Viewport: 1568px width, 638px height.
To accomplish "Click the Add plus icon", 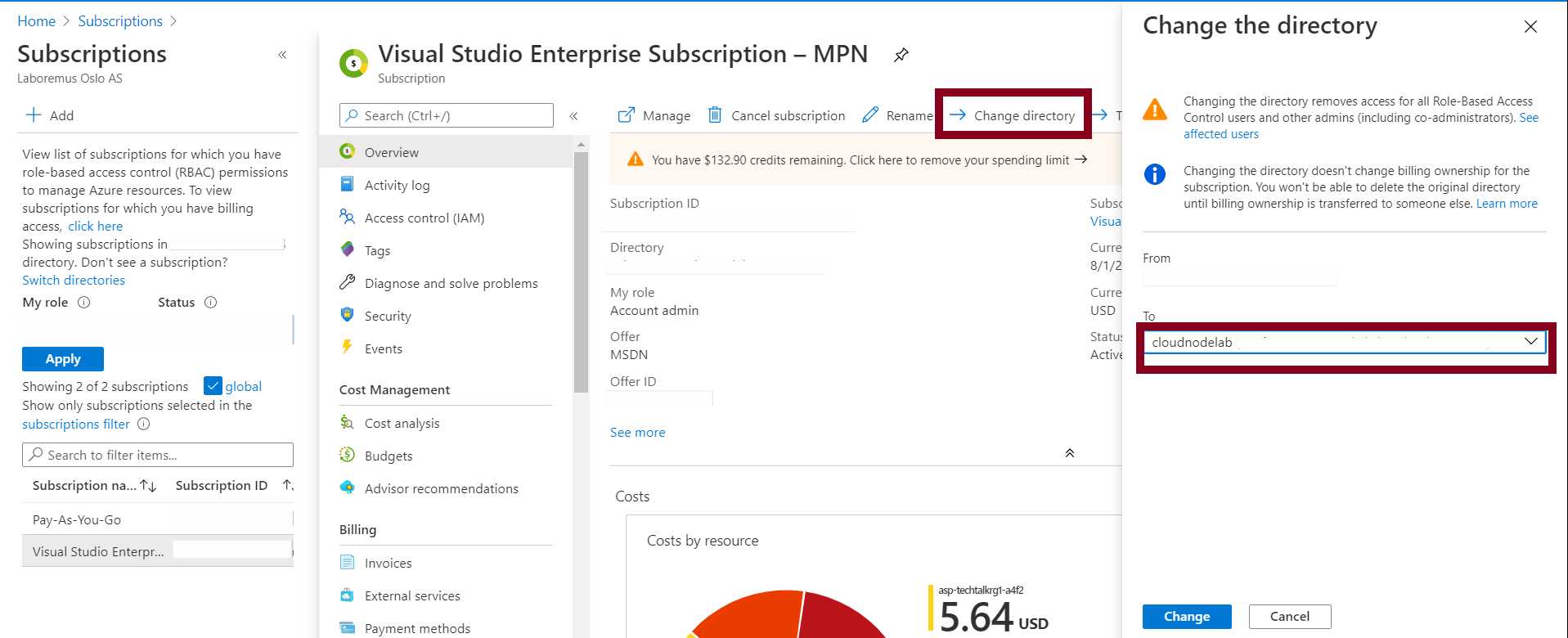I will click(x=34, y=115).
